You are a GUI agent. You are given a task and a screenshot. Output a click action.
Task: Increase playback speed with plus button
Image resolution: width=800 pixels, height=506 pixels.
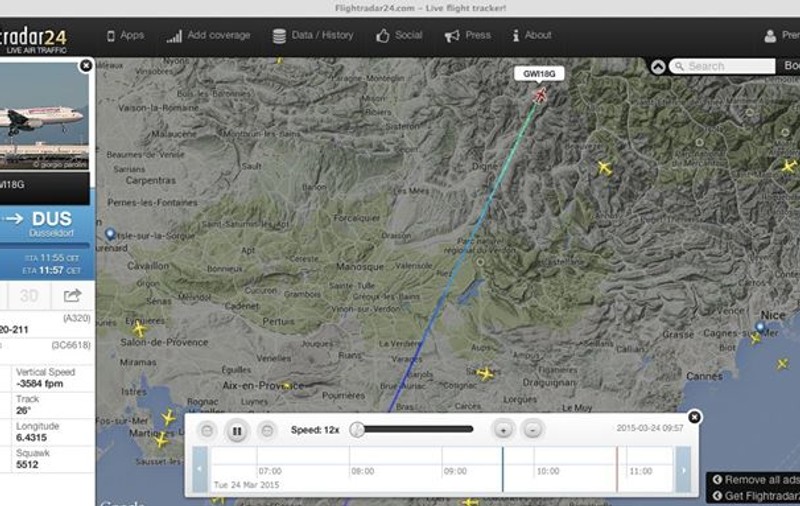pos(503,430)
